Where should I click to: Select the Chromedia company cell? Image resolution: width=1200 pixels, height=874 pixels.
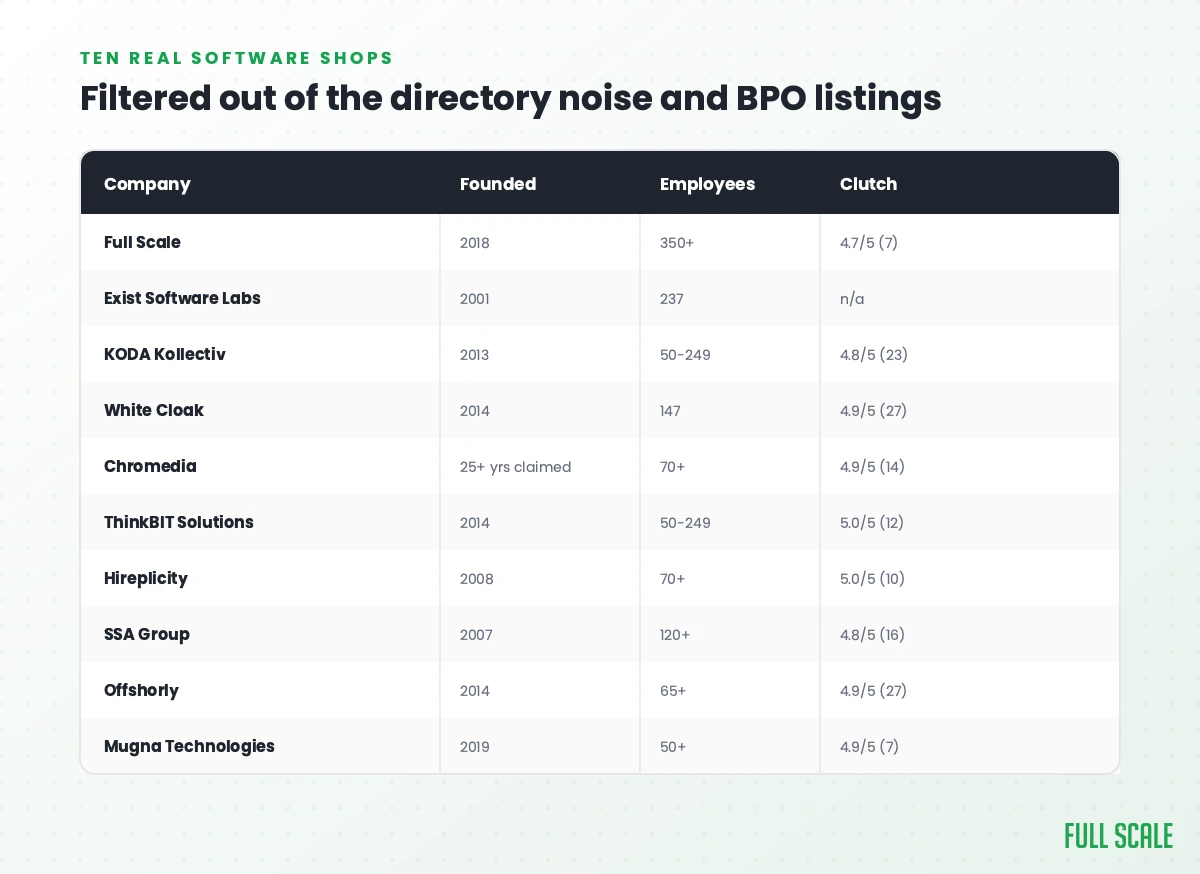(150, 466)
